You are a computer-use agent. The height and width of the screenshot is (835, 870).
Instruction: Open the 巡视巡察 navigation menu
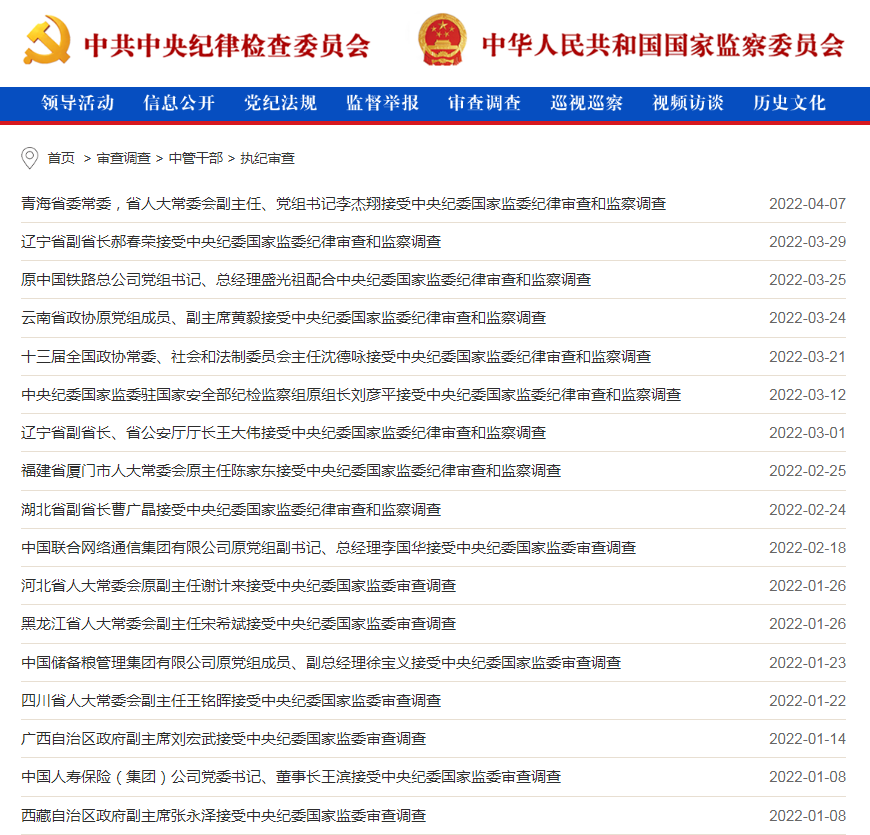coord(586,103)
